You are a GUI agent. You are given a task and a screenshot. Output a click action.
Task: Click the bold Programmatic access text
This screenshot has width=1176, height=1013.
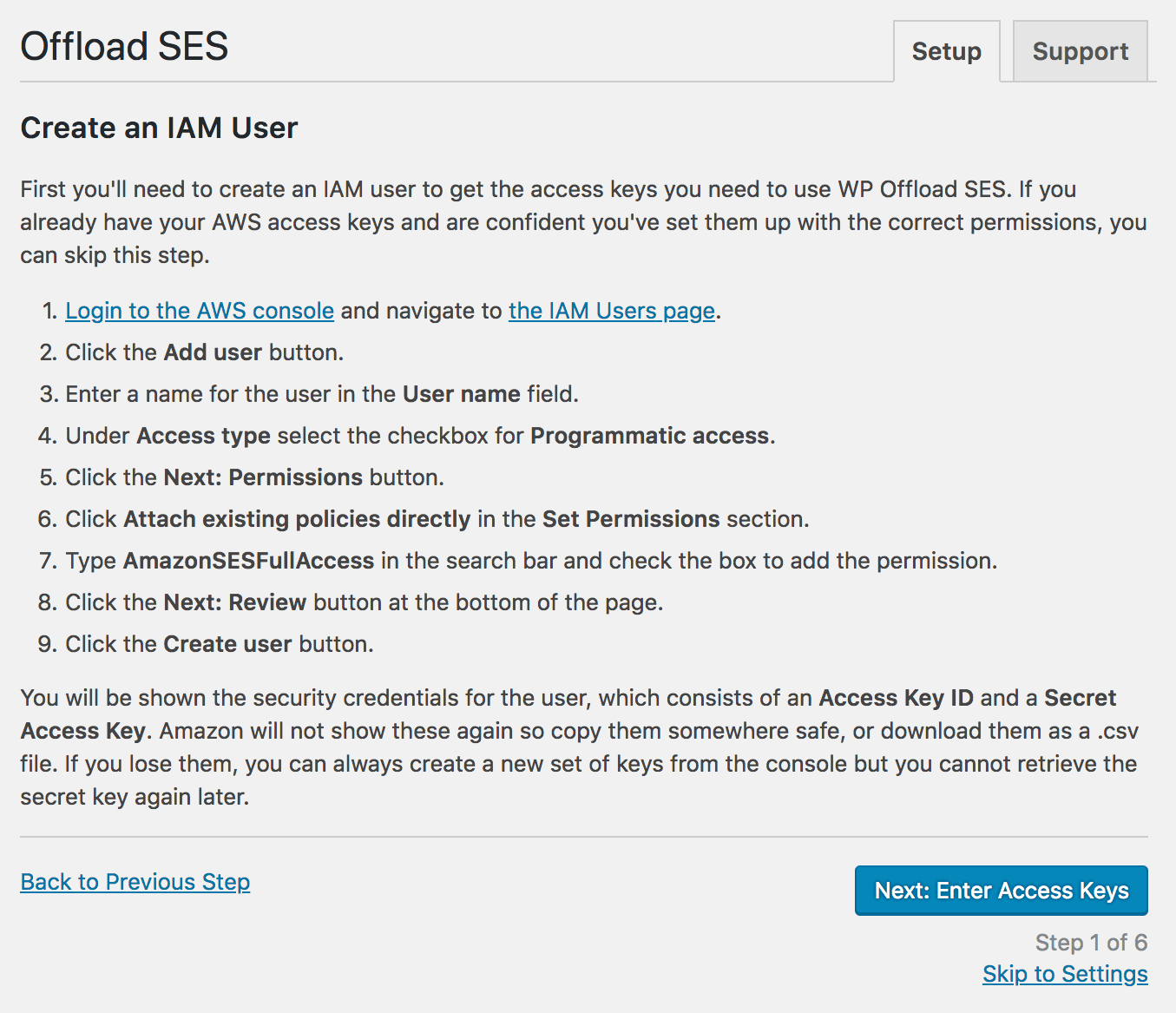(650, 436)
